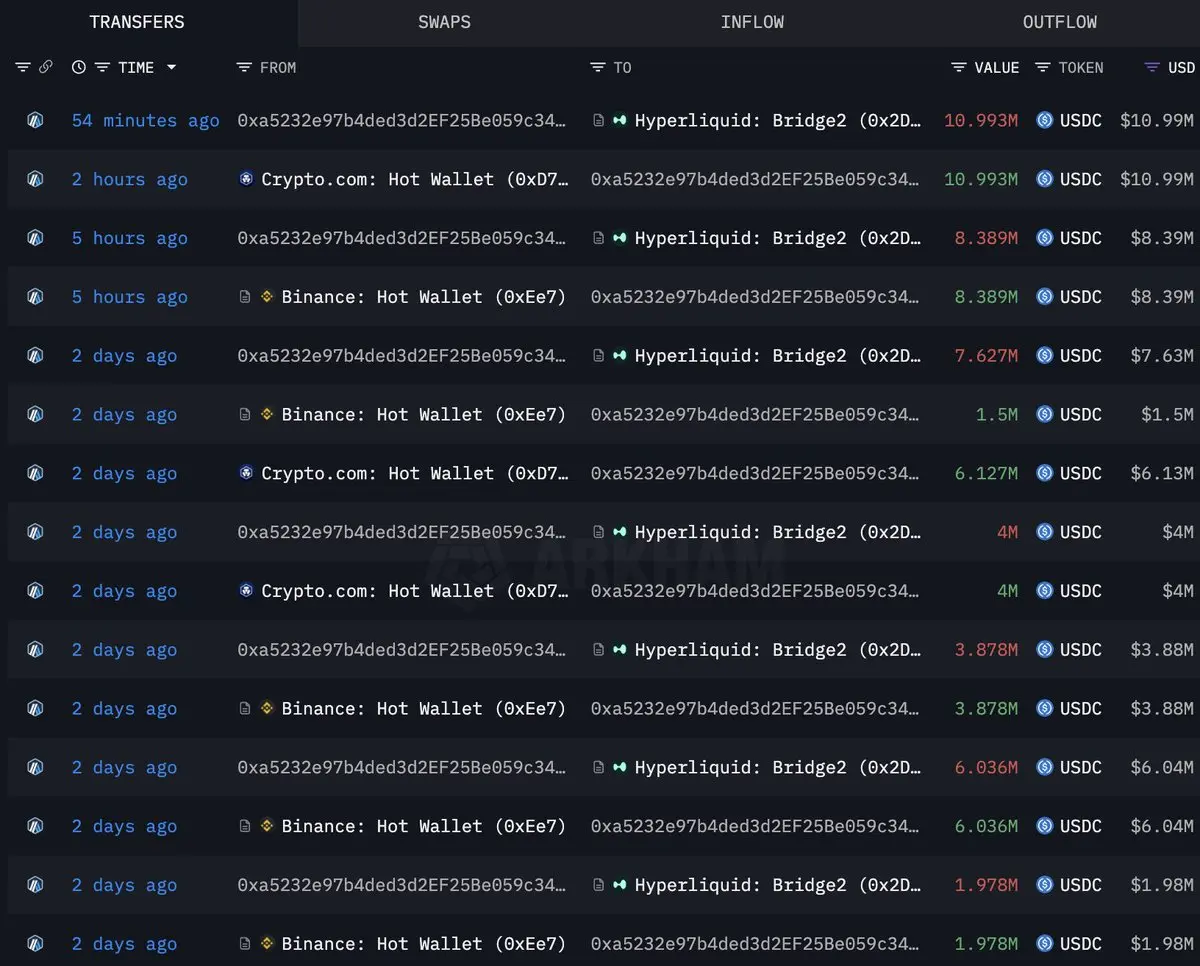Open Binance Hot Wallet in green 1.978M row
Image resolution: width=1200 pixels, height=966 pixels.
tap(424, 944)
